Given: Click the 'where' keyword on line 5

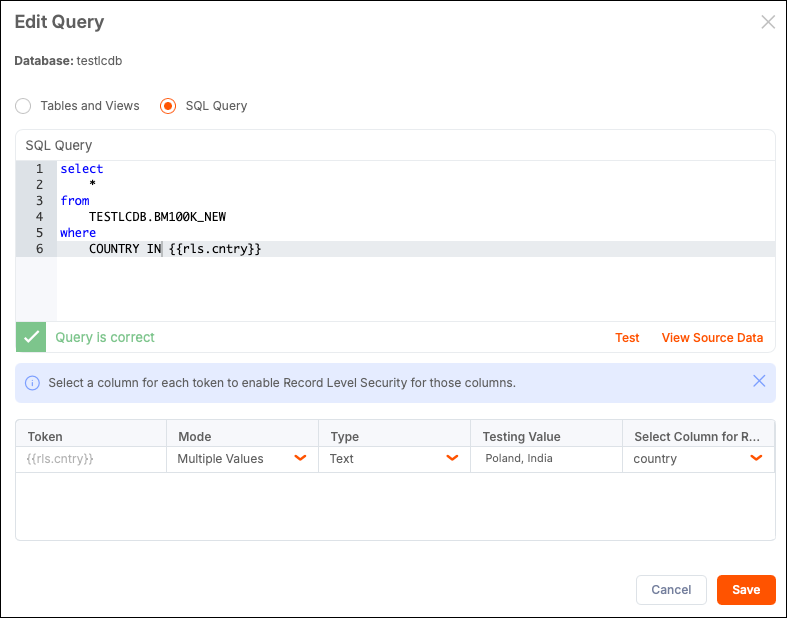Looking at the screenshot, I should 78,233.
